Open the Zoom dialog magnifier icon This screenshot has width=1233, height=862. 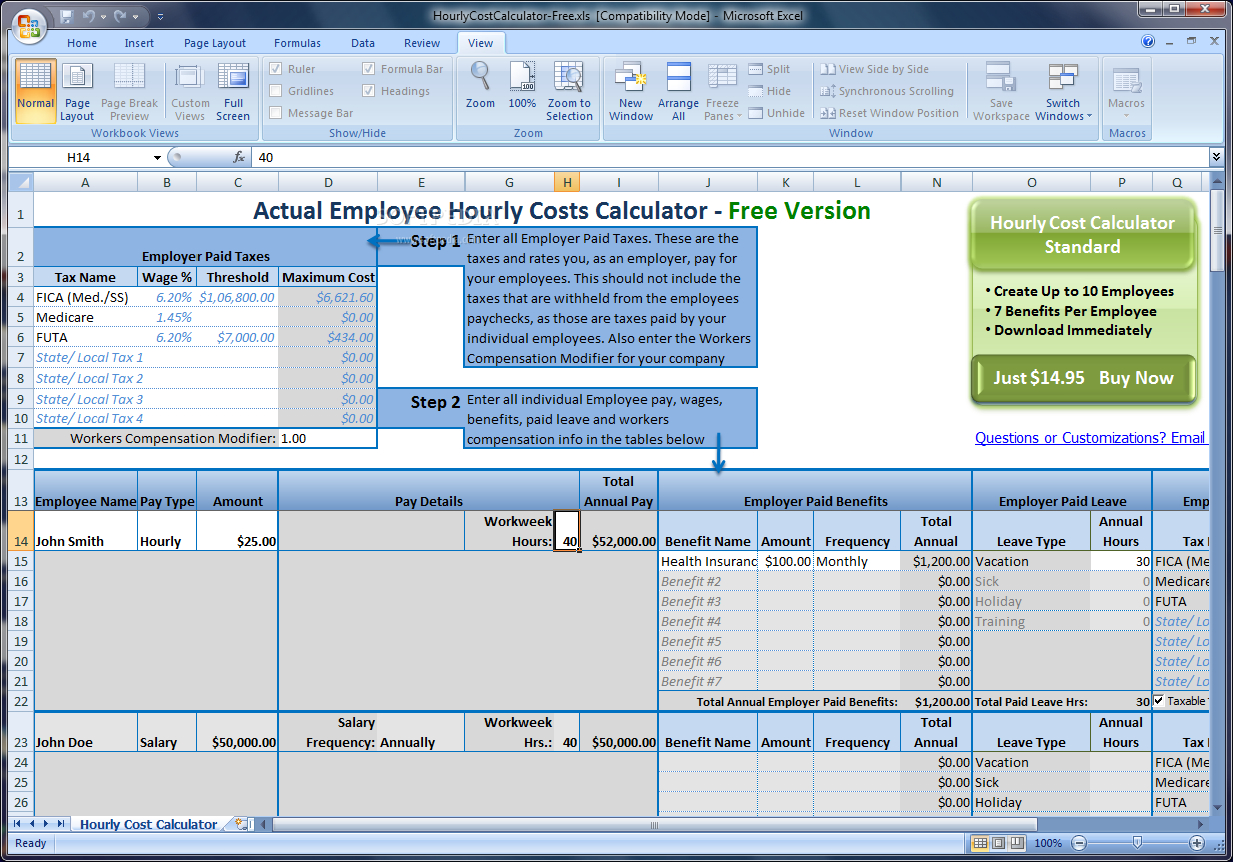click(x=480, y=85)
